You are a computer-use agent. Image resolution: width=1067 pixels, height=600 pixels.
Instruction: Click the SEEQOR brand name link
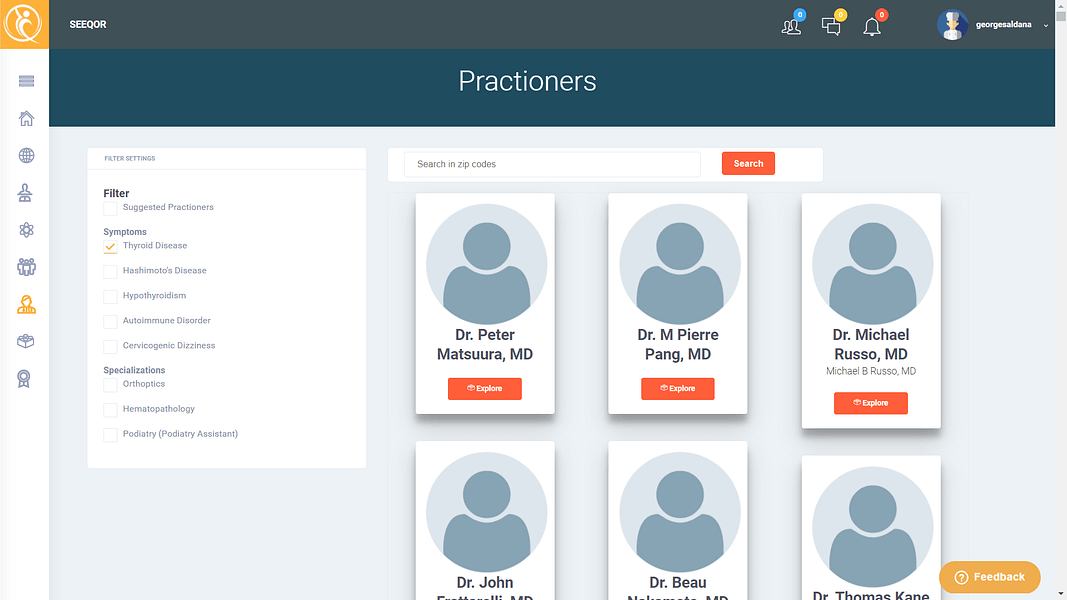click(88, 24)
